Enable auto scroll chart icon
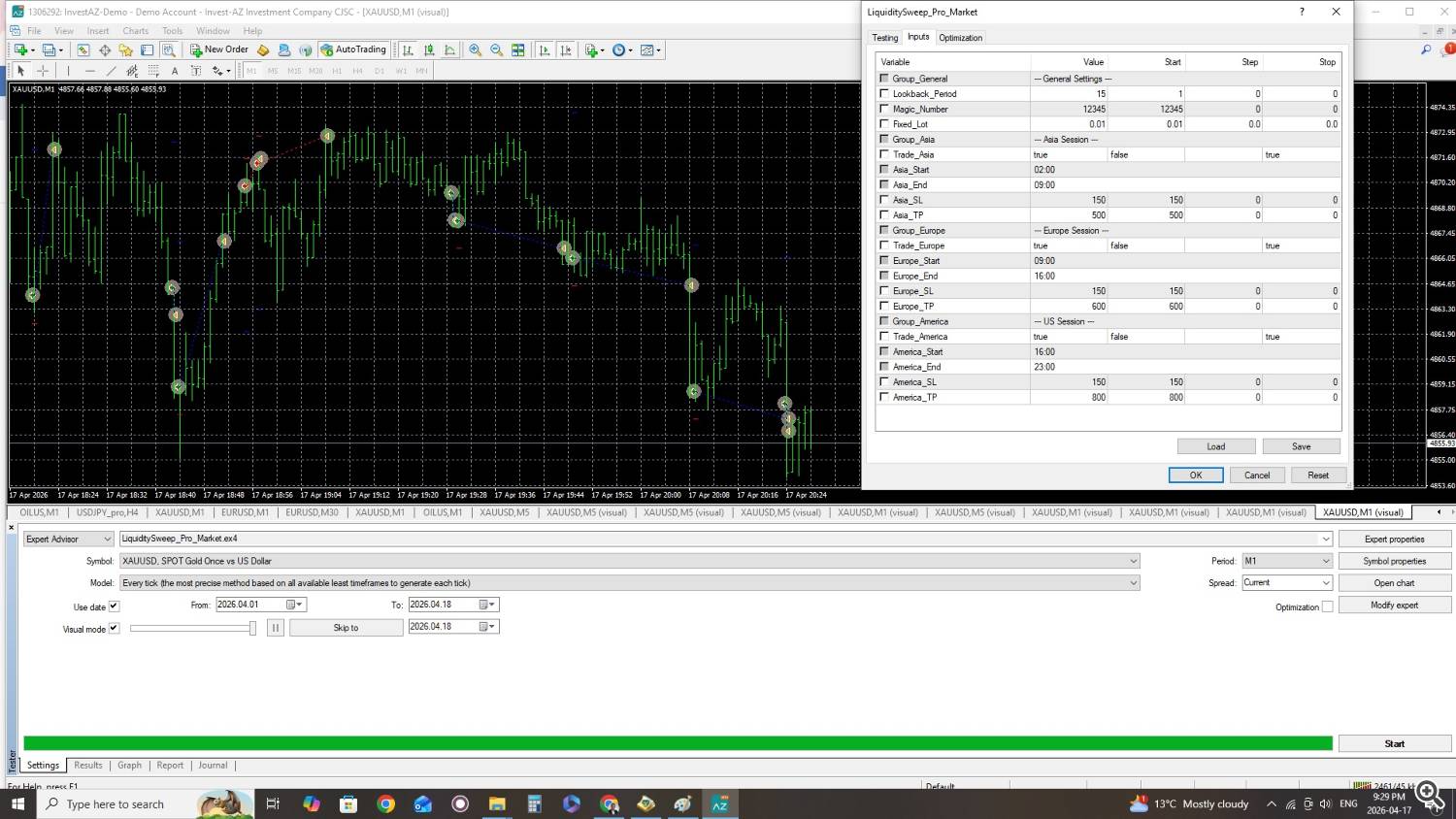Image resolution: width=1456 pixels, height=819 pixels. [x=545, y=49]
